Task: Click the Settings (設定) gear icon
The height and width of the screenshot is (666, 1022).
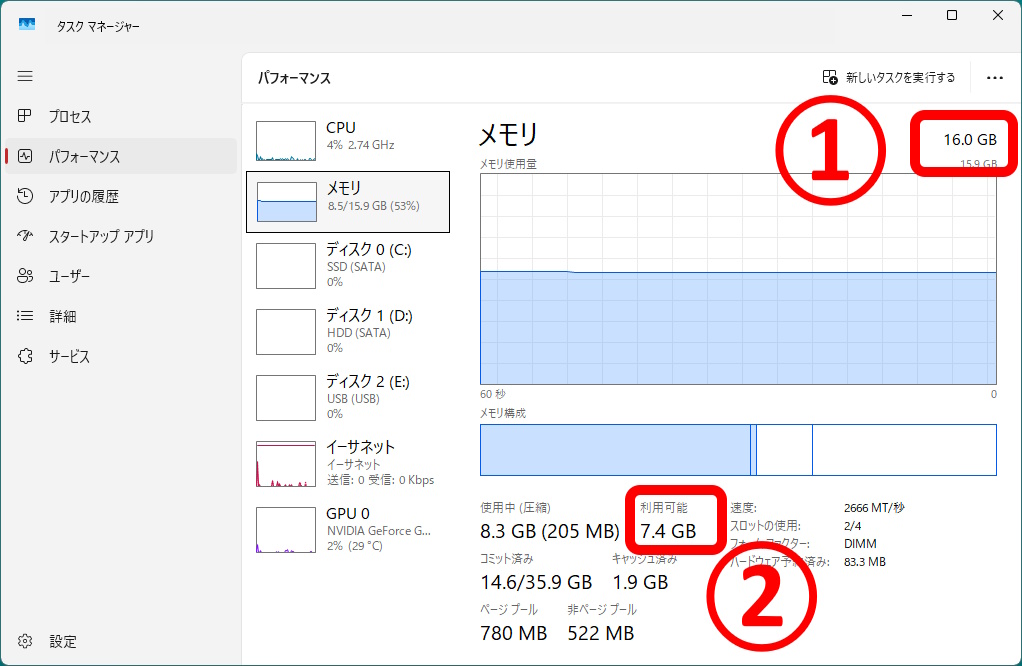Action: (x=25, y=641)
